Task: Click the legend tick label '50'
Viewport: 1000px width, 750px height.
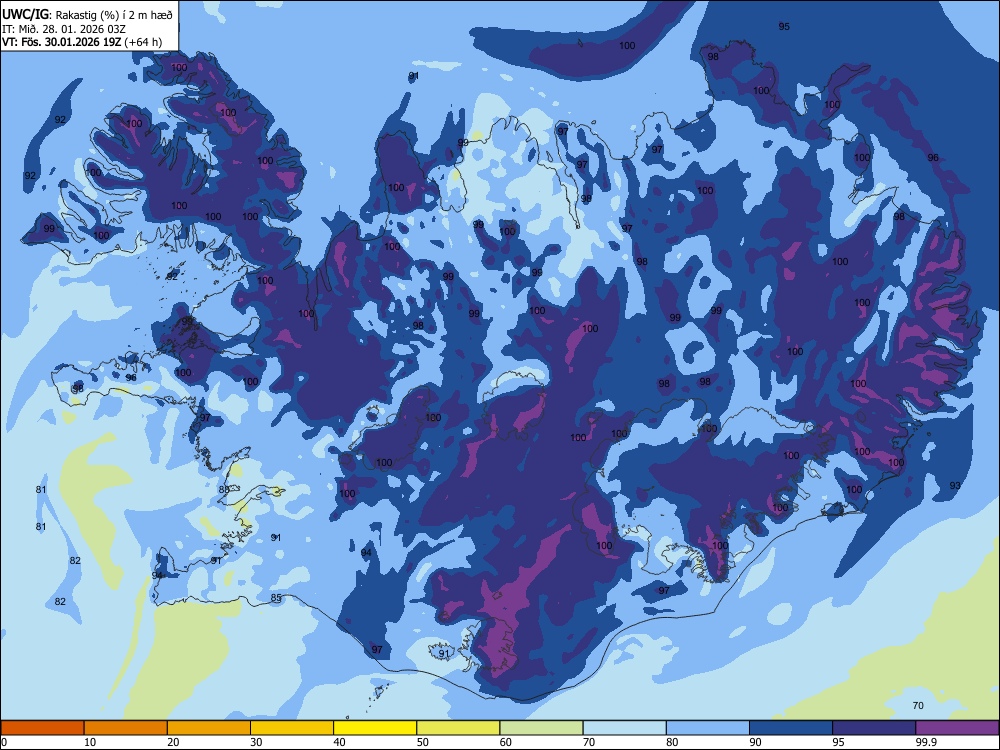Action: coord(423,742)
